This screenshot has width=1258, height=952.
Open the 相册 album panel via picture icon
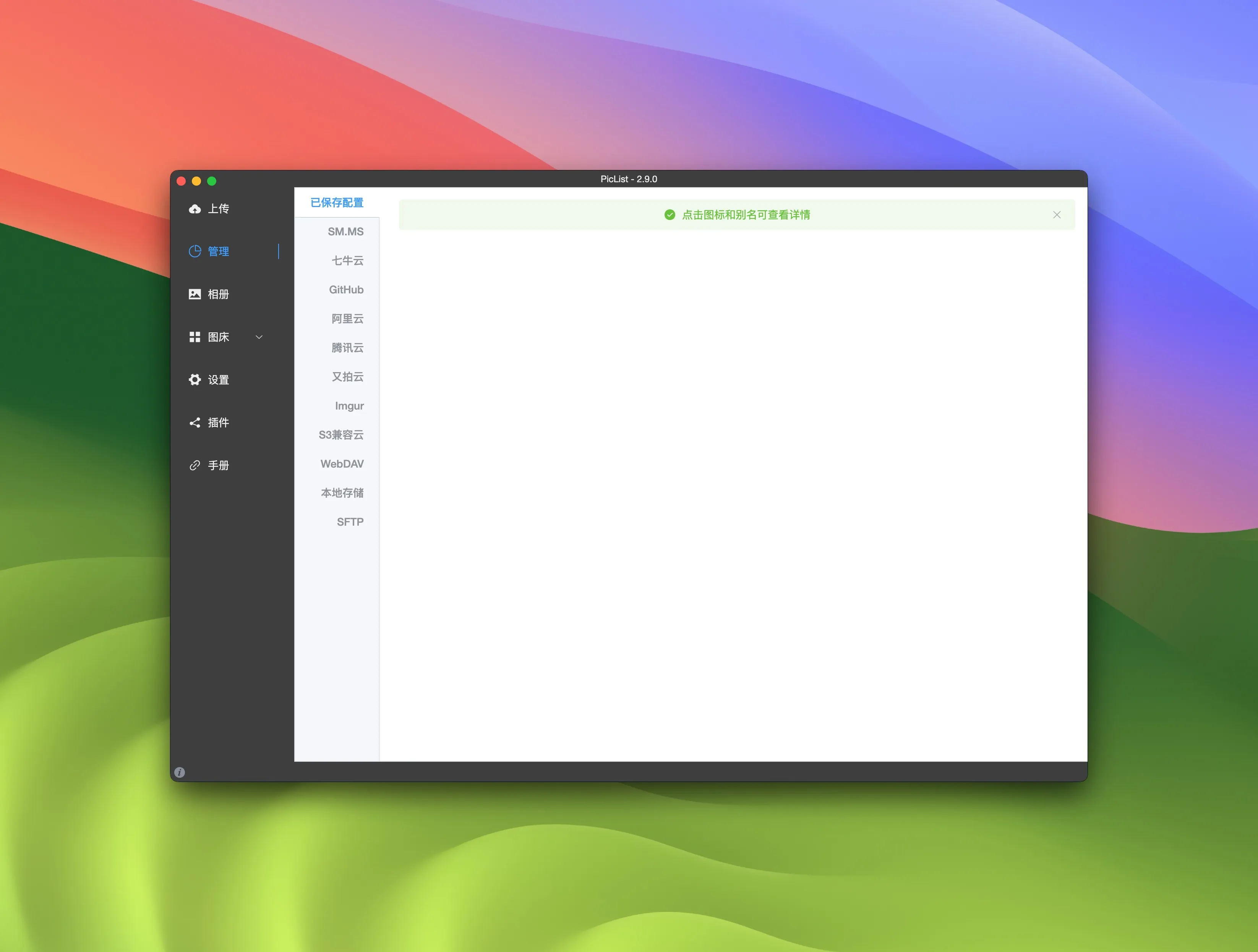click(x=195, y=294)
